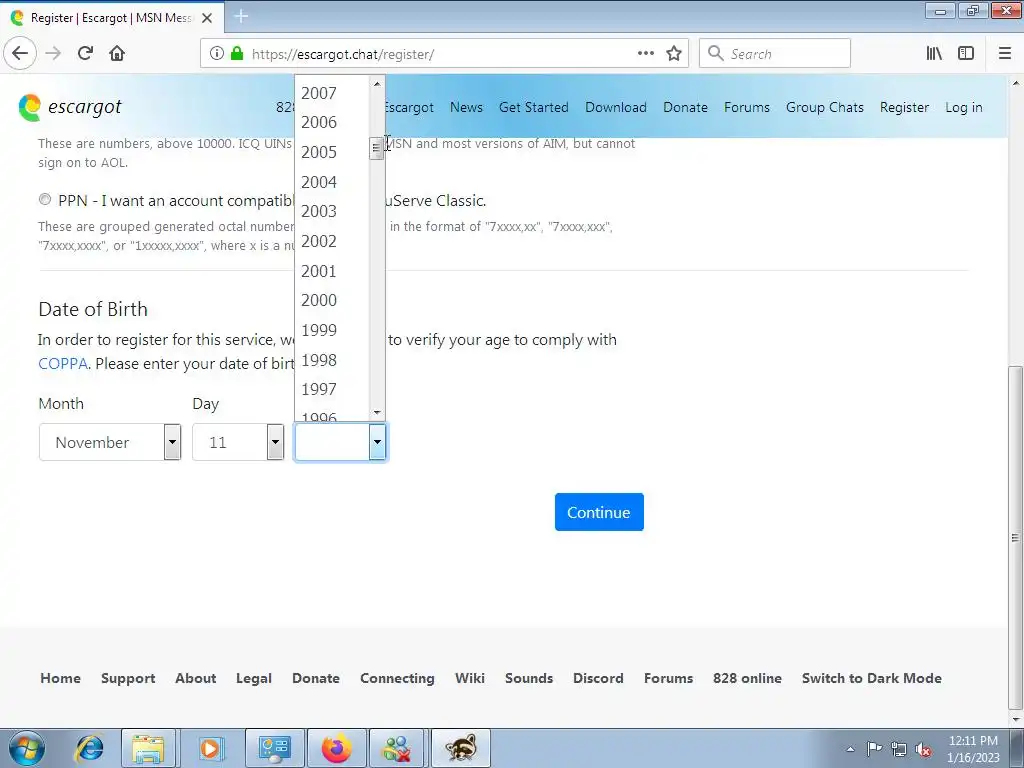The width and height of the screenshot is (1024, 768).
Task: Open the network tray icon
Action: click(x=899, y=749)
